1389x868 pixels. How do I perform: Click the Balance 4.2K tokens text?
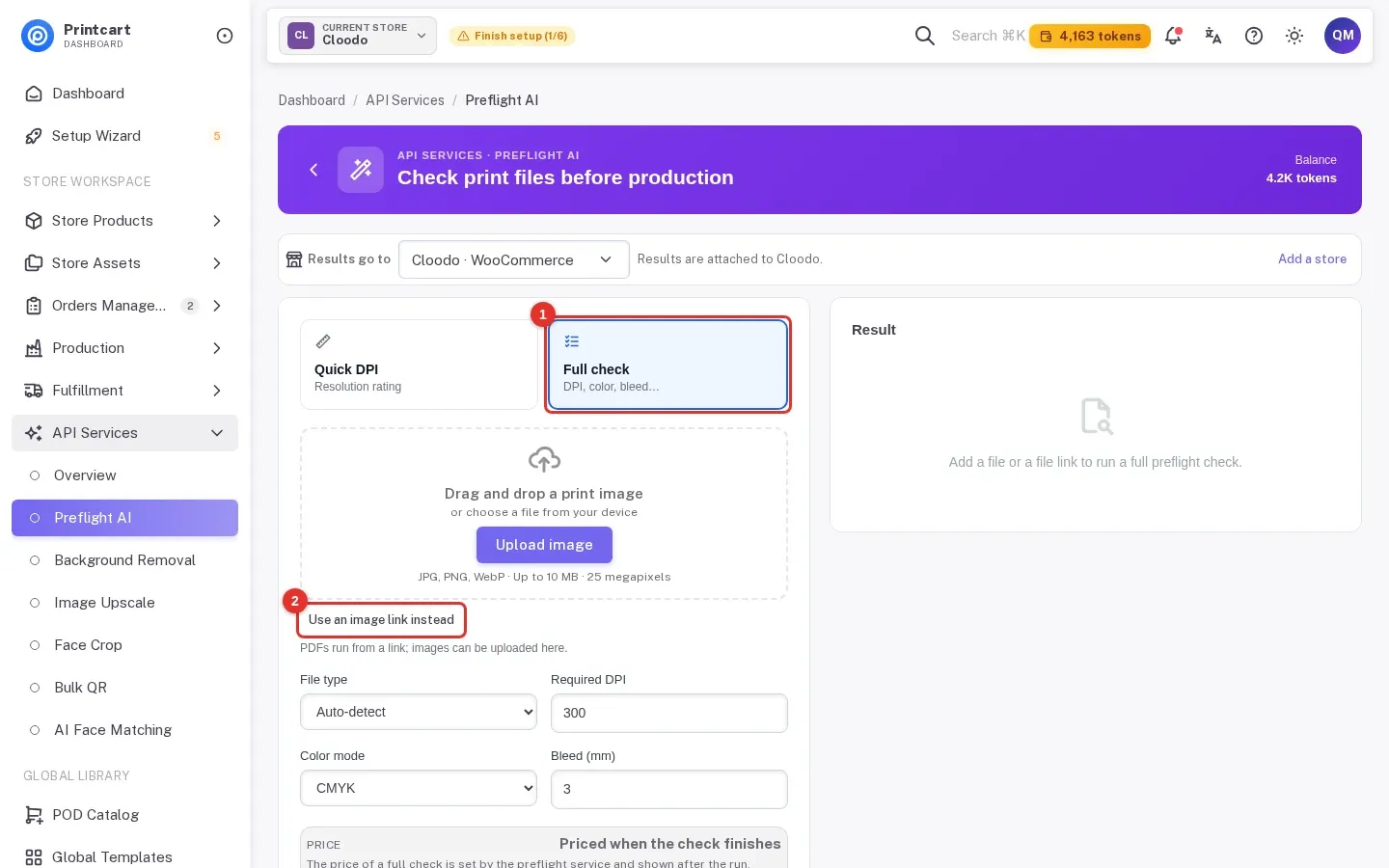pos(1301,170)
